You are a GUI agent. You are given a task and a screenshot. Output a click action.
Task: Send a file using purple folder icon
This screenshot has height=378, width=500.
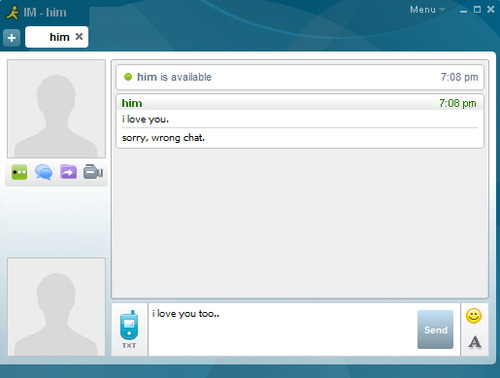(x=68, y=172)
